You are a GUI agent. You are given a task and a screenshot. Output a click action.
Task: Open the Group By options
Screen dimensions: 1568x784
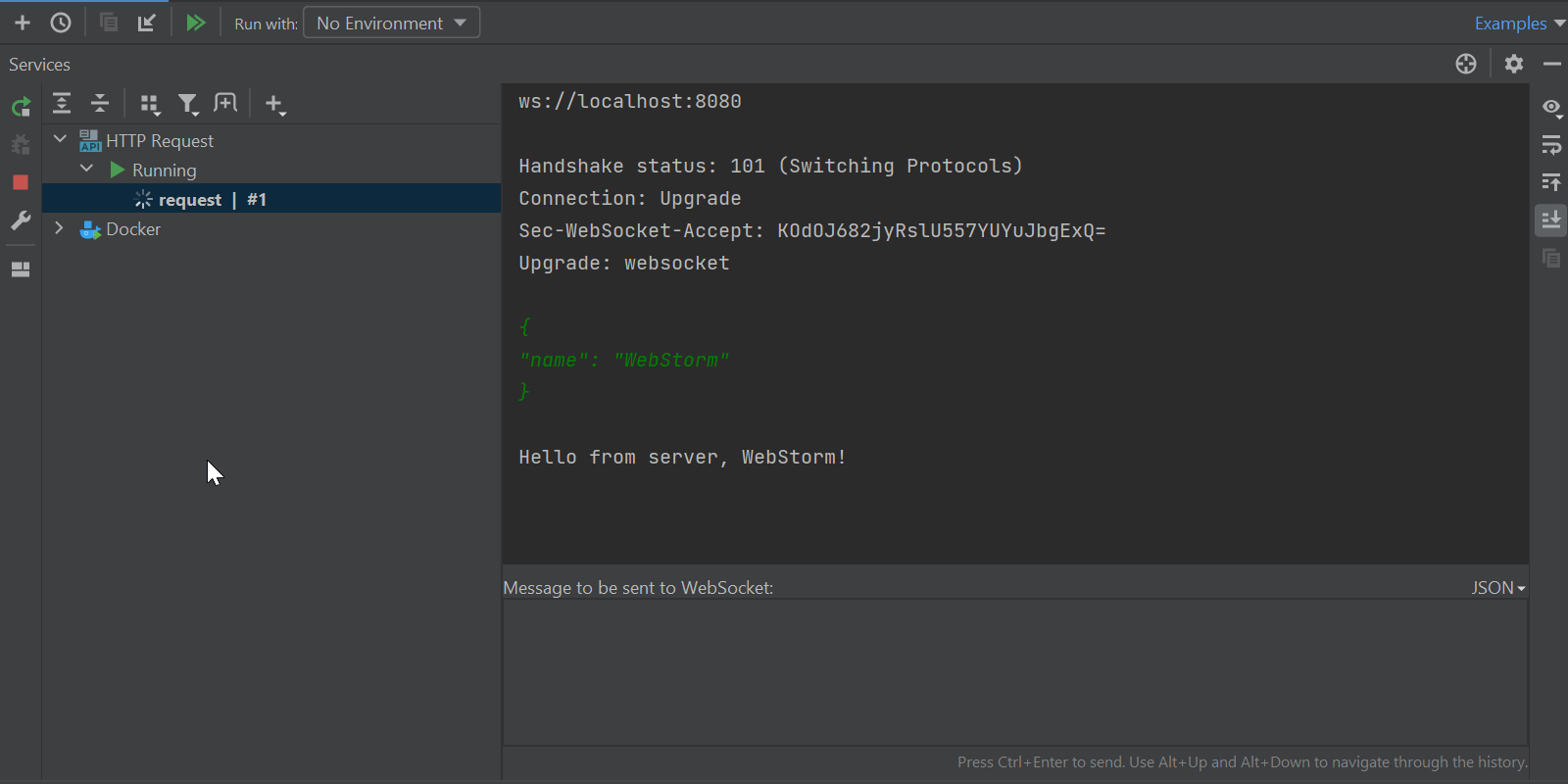[x=150, y=104]
